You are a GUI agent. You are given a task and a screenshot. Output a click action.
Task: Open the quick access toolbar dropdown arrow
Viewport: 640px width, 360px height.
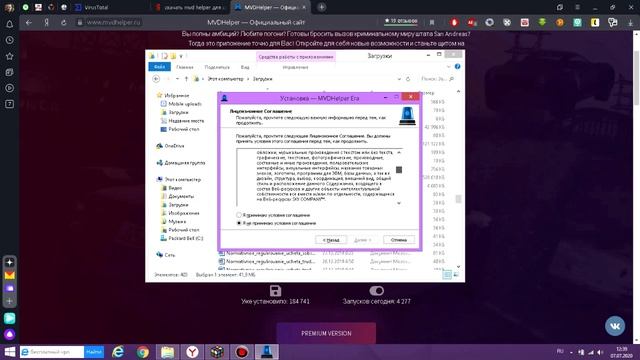(181, 56)
